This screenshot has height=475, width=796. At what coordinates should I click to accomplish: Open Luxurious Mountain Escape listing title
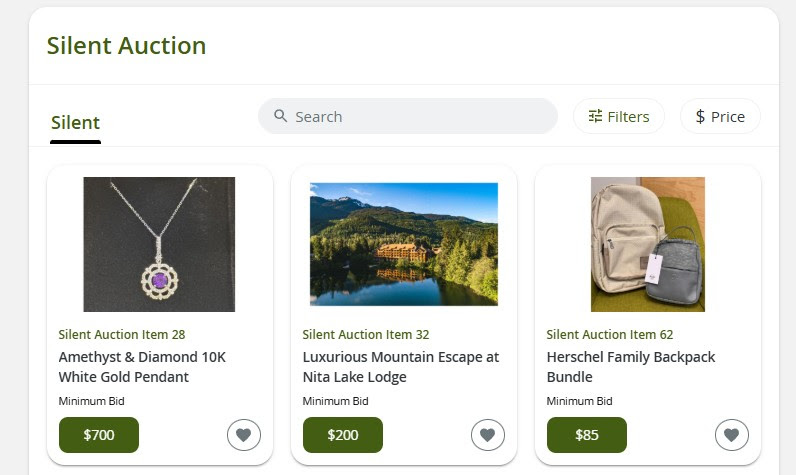tap(400, 367)
